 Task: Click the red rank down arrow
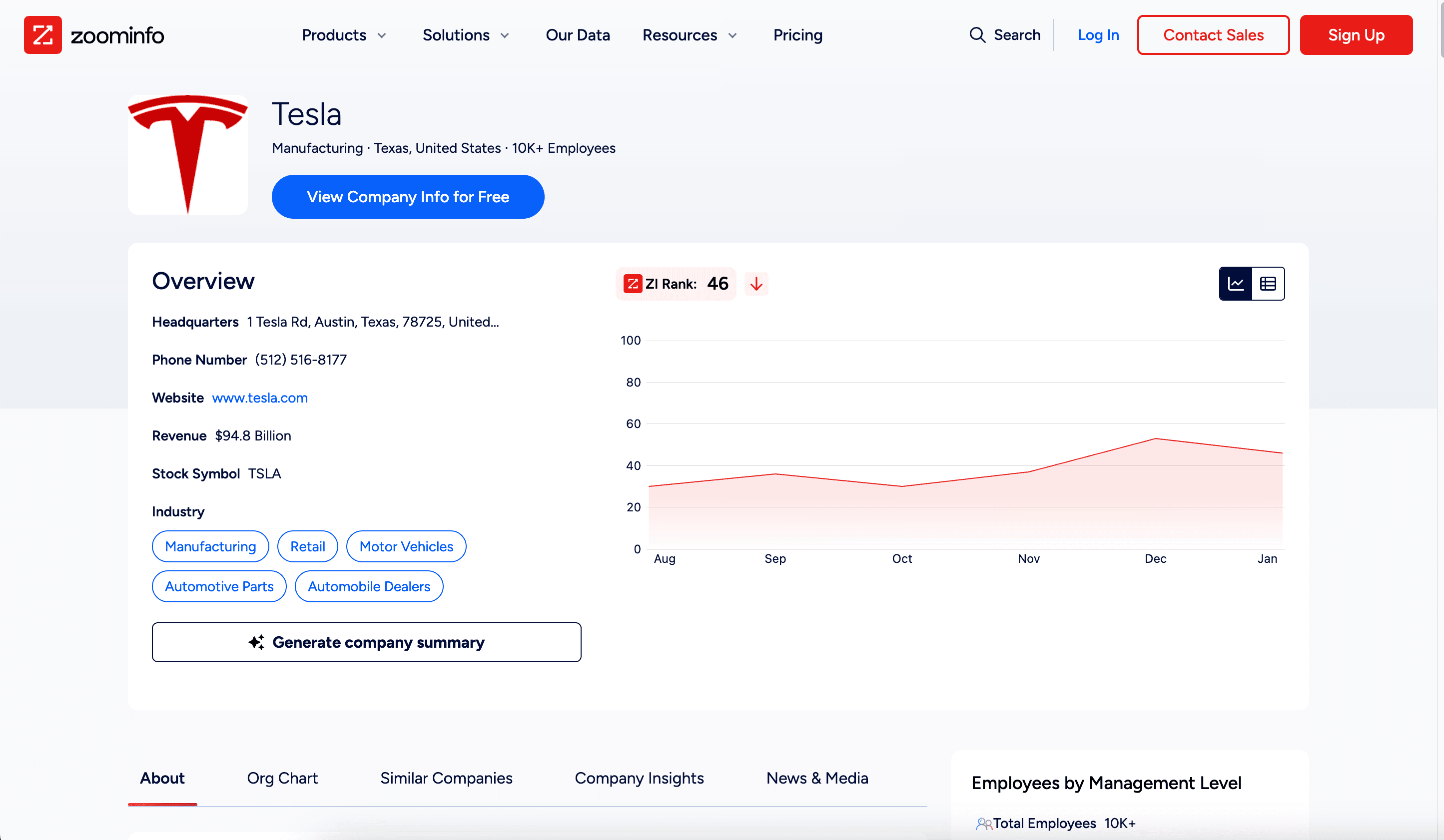point(756,284)
